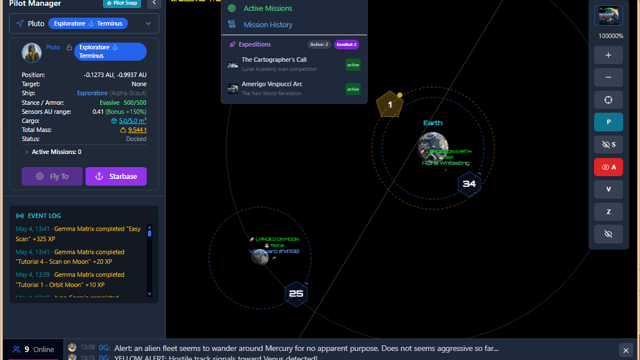Click the Cartographer's Call expedition thumbnail icon
Viewport: 640px width, 360px height.
[233, 65]
